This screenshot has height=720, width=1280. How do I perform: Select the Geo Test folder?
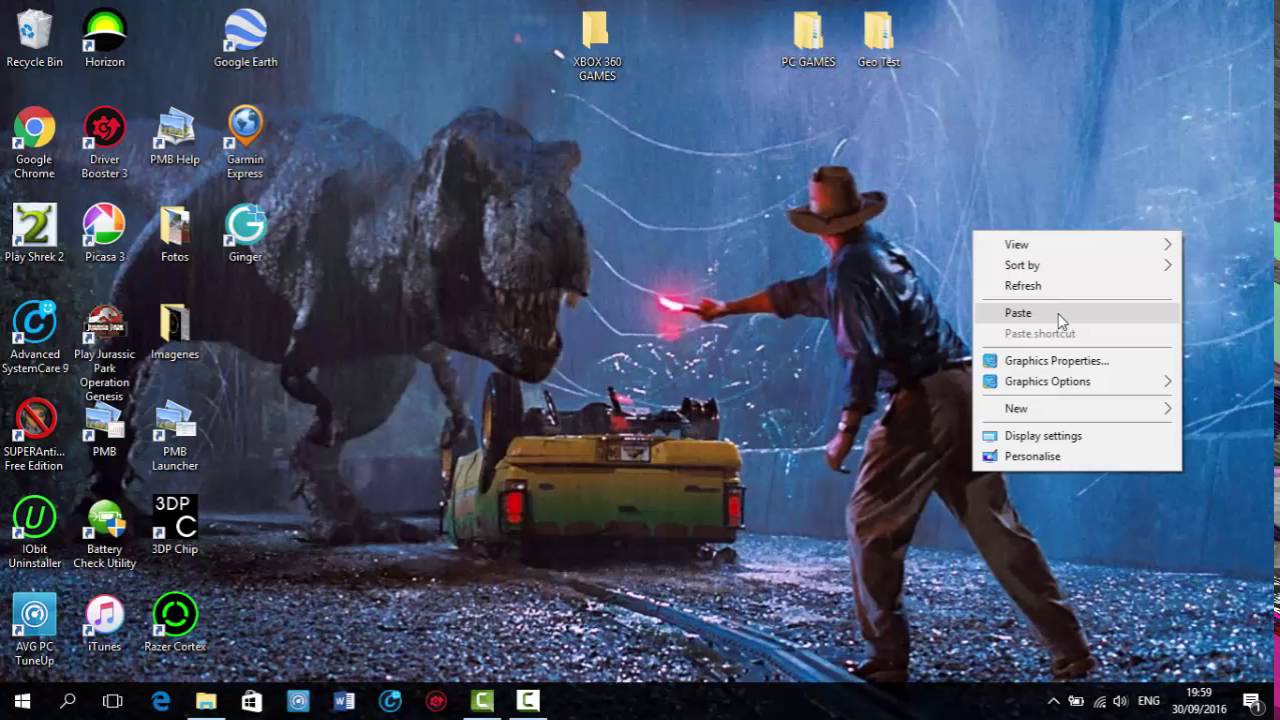pos(879,38)
